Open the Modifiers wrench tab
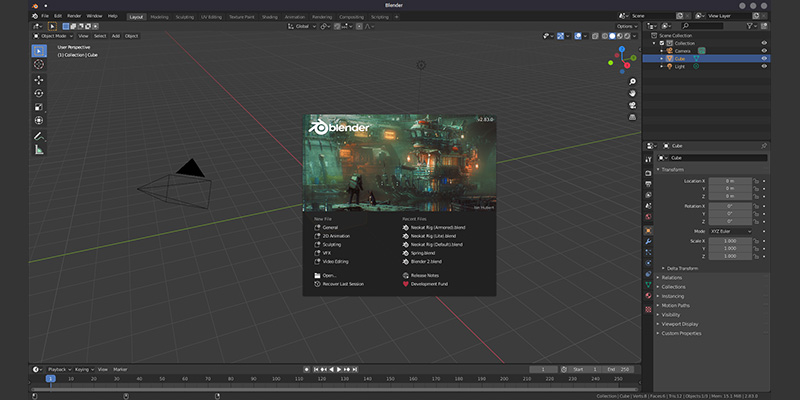800x400 pixels. 648,241
